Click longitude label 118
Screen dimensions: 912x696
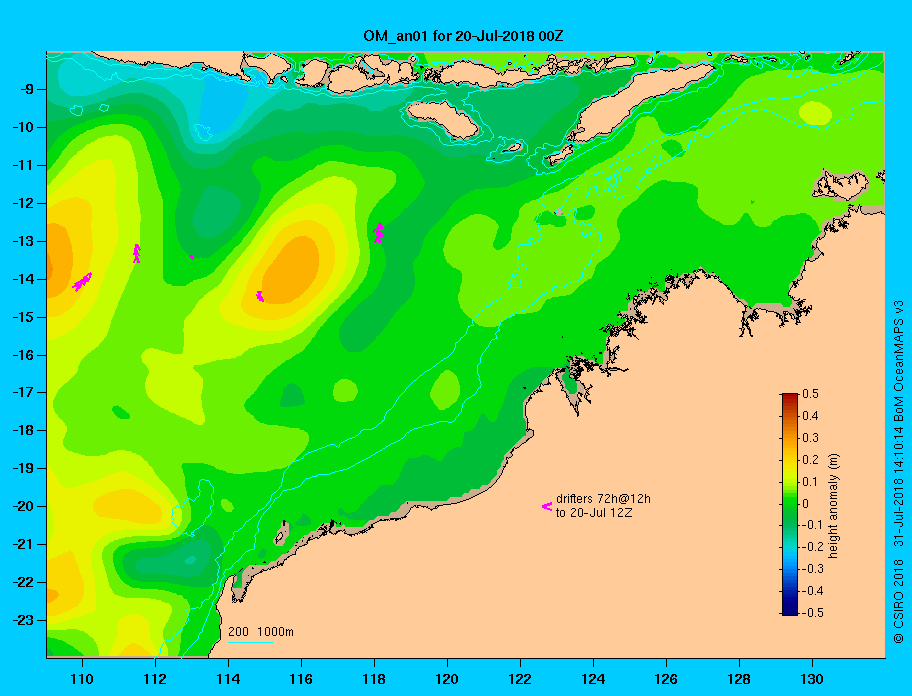[x=374, y=679]
